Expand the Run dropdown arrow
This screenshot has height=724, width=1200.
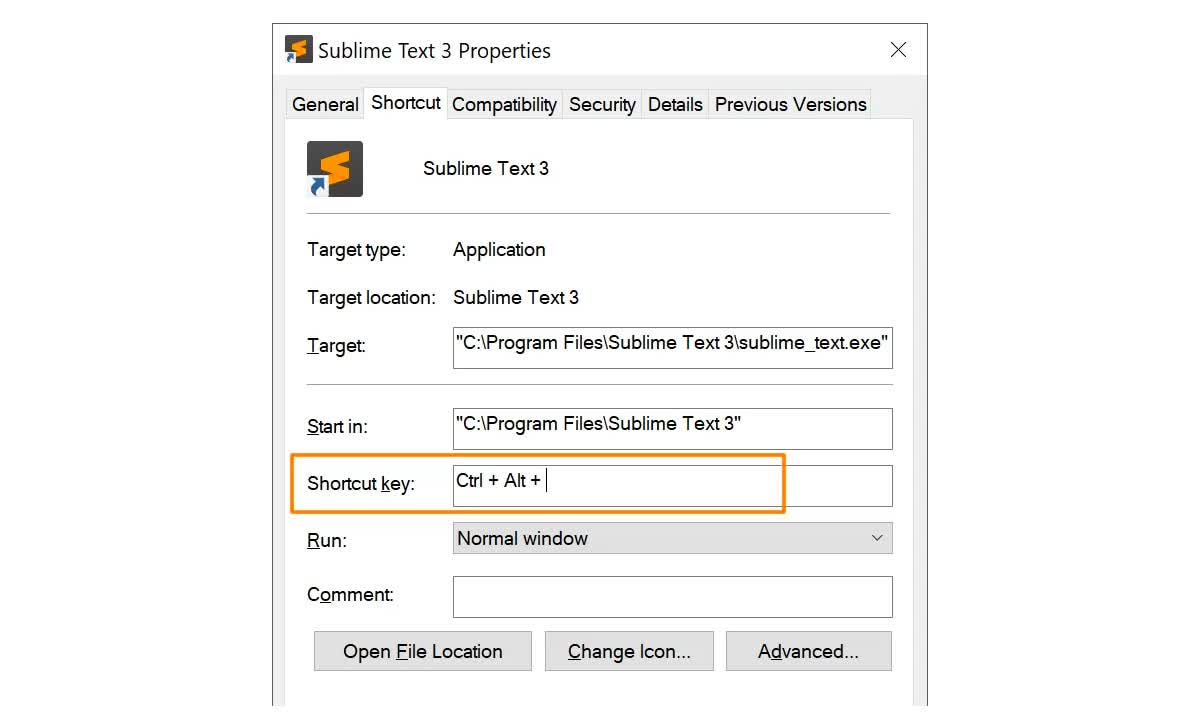[x=877, y=538]
